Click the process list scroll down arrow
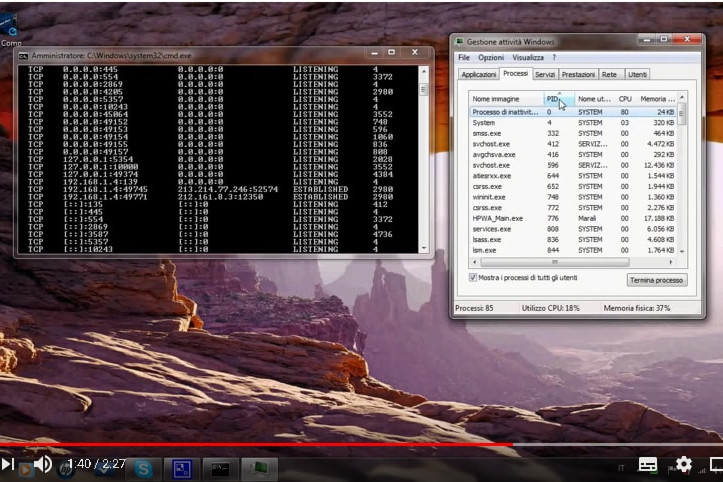This screenshot has width=723, height=482. [682, 251]
